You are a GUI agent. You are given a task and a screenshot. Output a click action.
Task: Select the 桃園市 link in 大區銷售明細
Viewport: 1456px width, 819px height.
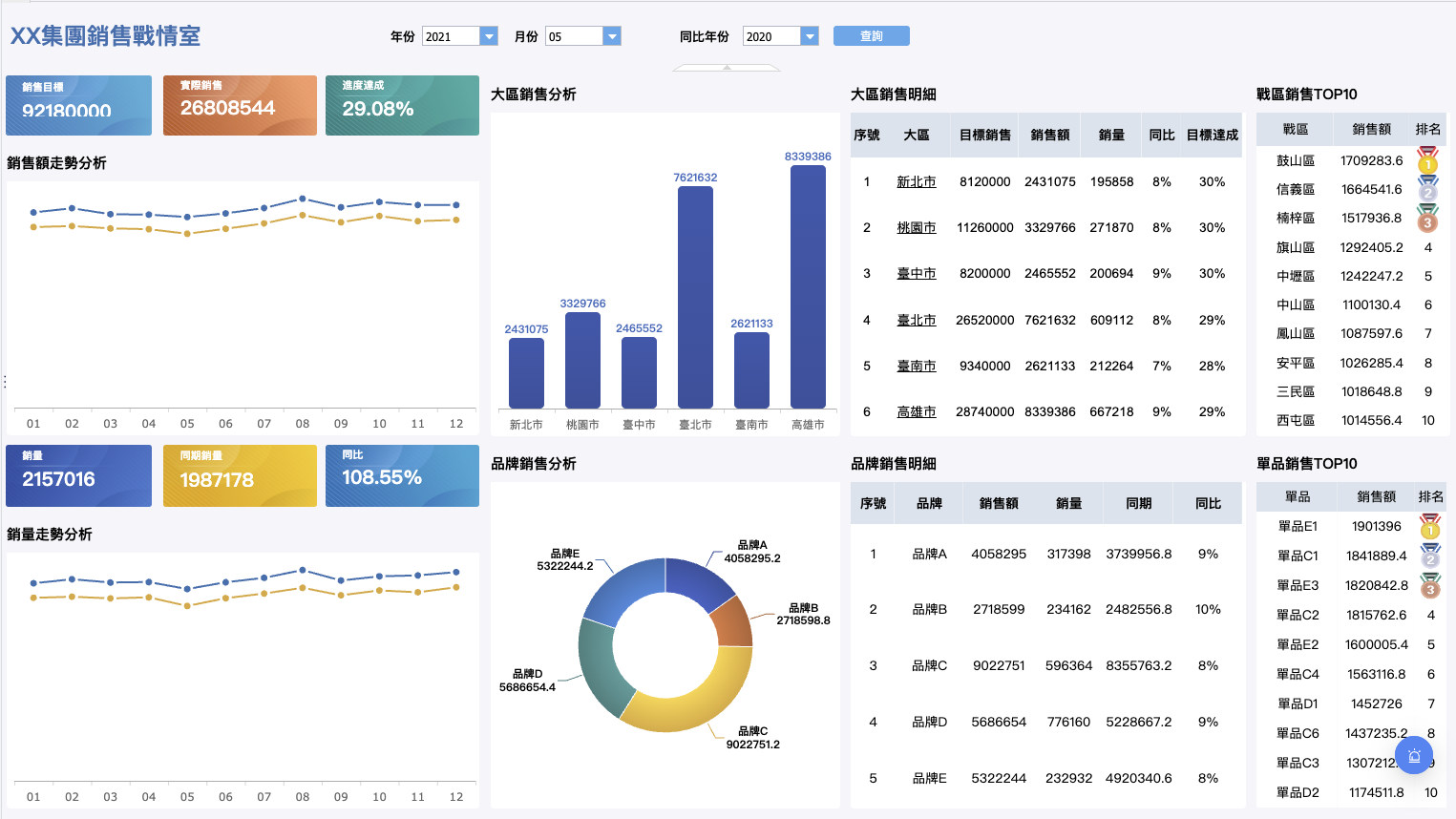click(x=916, y=227)
